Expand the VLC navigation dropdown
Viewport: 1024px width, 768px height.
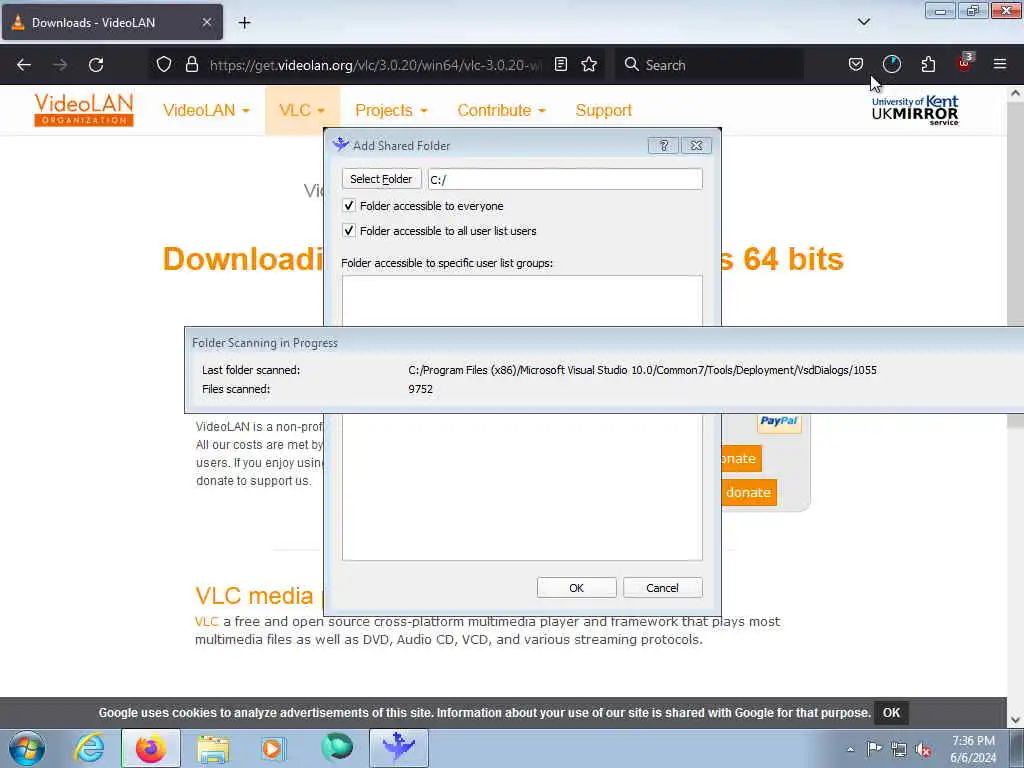click(302, 110)
